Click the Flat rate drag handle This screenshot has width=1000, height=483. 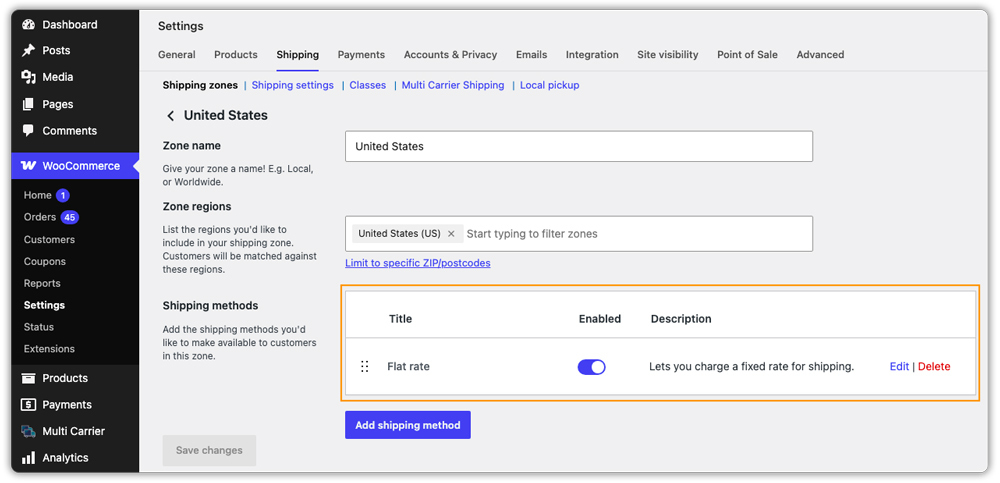click(365, 366)
